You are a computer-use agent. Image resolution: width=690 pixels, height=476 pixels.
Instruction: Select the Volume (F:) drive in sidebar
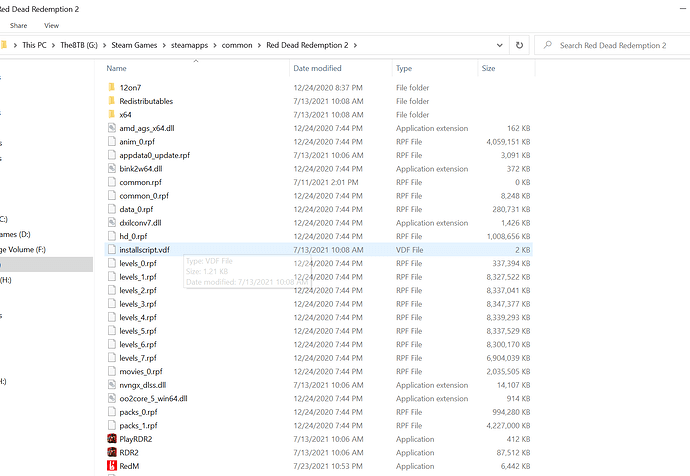pos(23,249)
